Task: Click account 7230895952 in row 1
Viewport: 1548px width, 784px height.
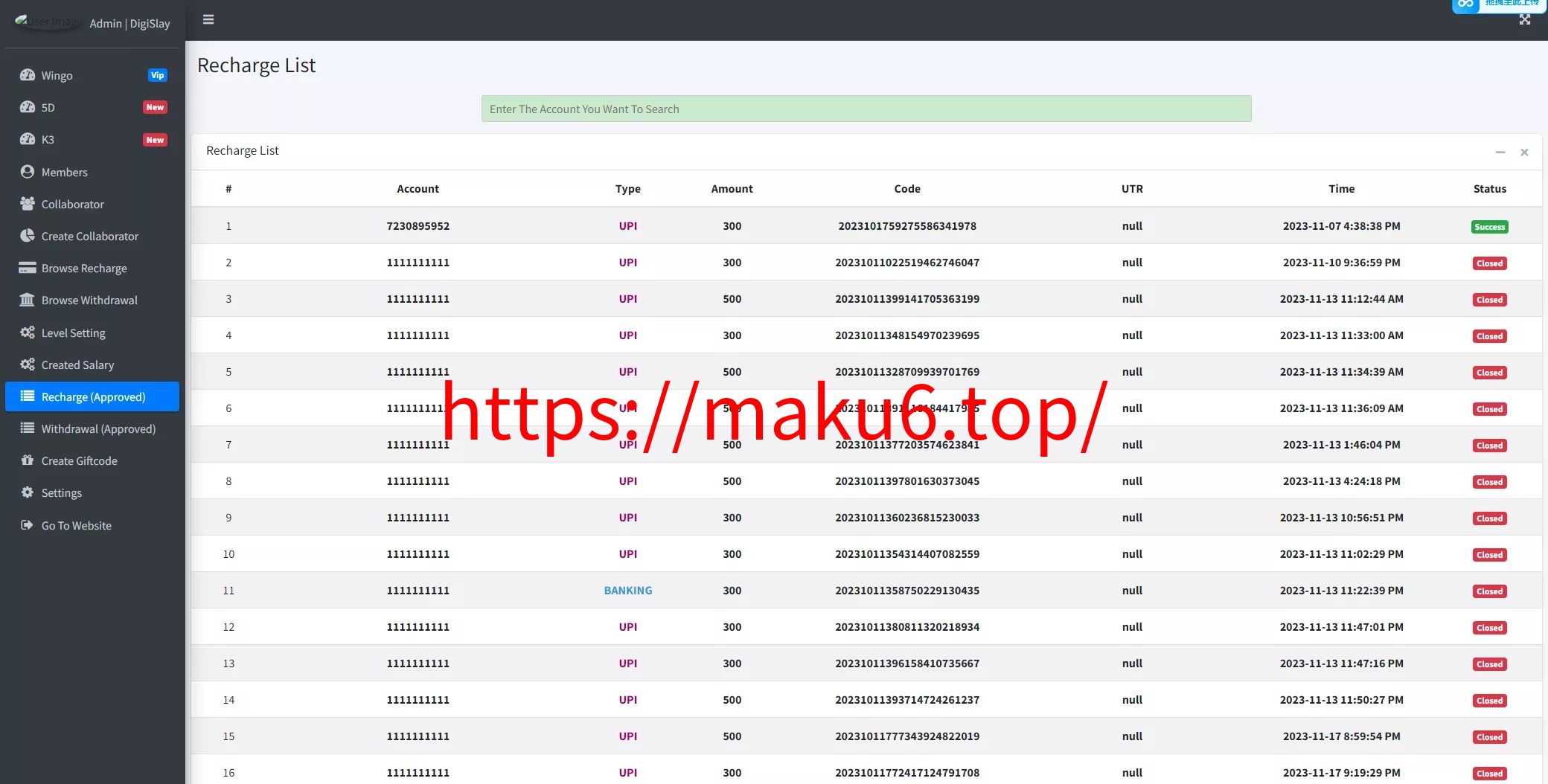Action: tap(418, 226)
